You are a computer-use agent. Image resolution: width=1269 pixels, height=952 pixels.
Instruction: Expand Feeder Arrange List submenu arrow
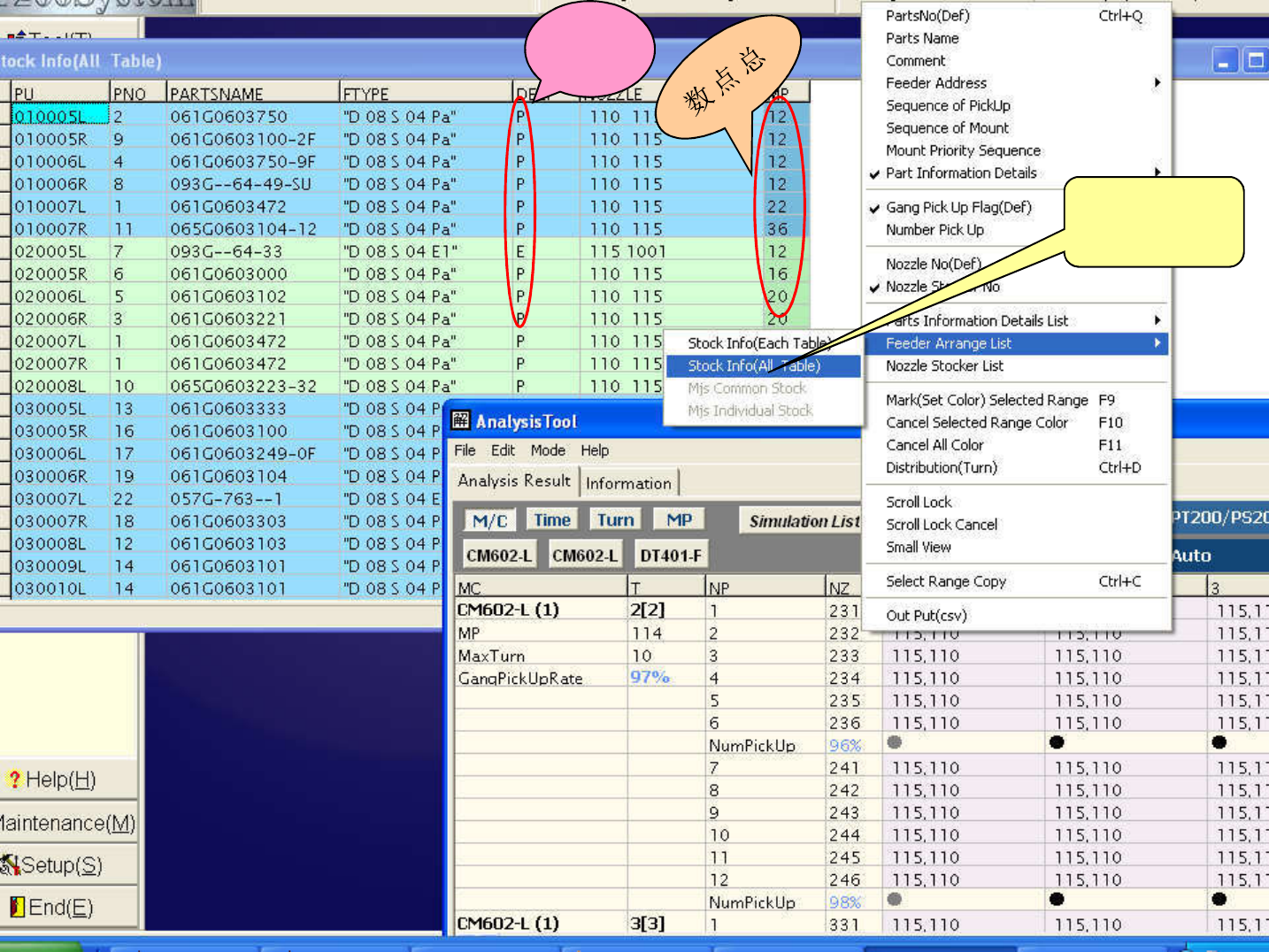[x=1157, y=343]
